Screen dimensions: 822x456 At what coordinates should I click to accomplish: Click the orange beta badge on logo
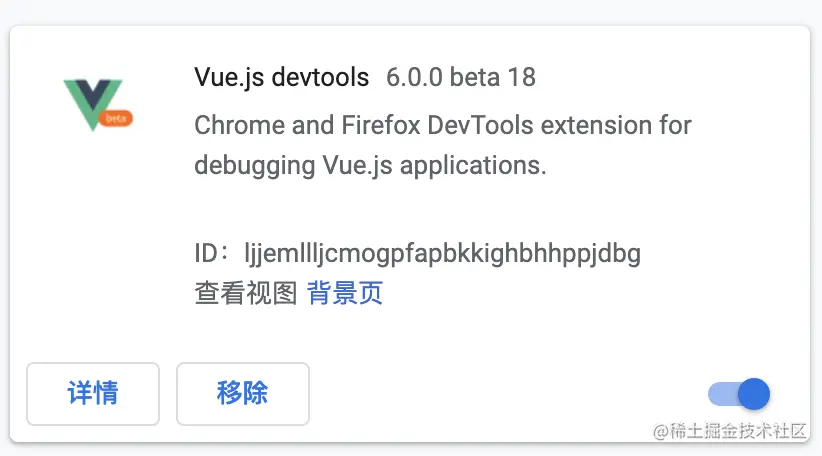(116, 118)
